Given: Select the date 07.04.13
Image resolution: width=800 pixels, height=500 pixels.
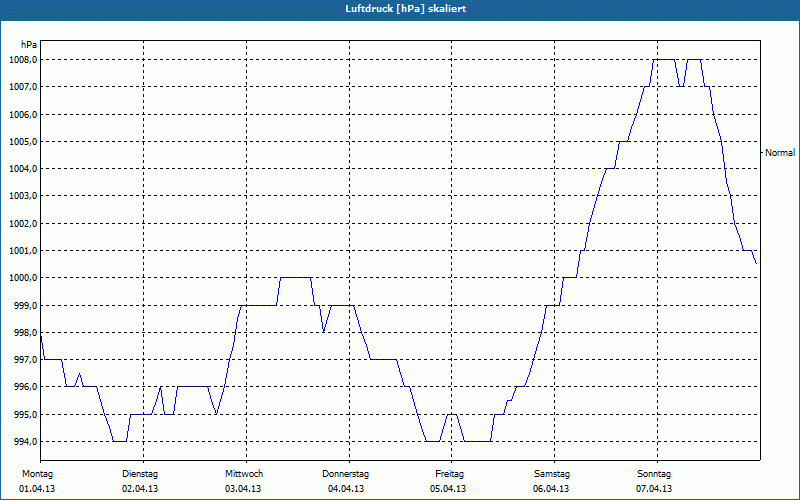Looking at the screenshot, I should pyautogui.click(x=654, y=489).
